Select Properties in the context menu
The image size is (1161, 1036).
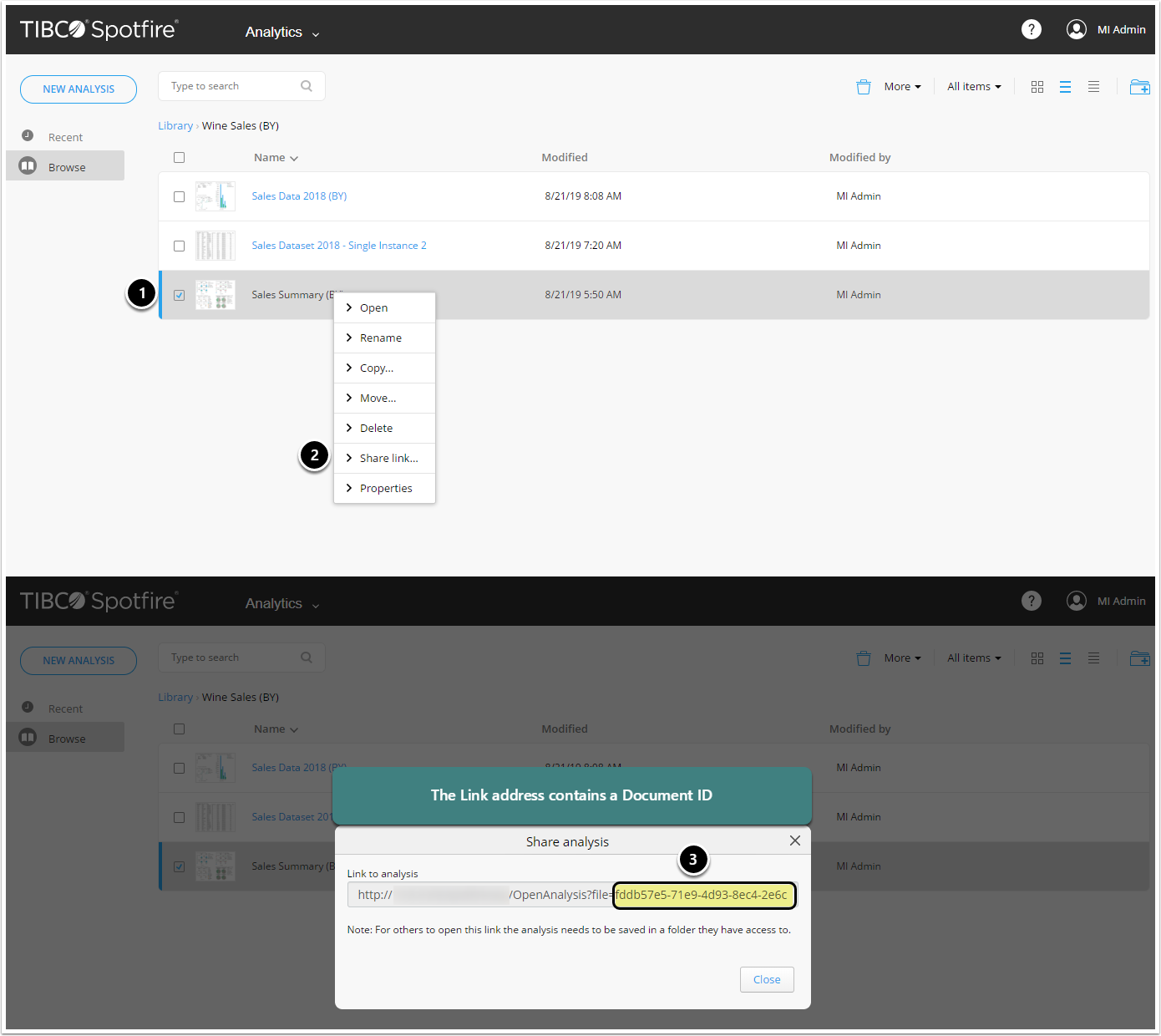[386, 488]
